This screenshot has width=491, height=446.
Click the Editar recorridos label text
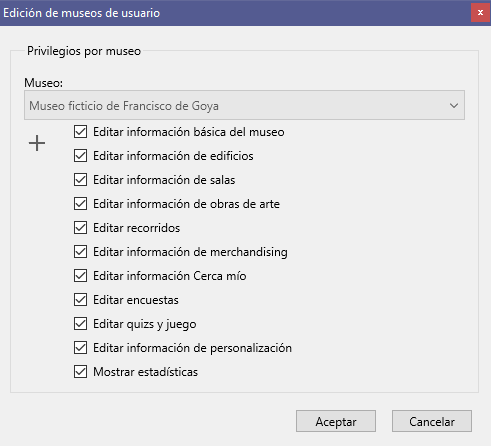(137, 228)
